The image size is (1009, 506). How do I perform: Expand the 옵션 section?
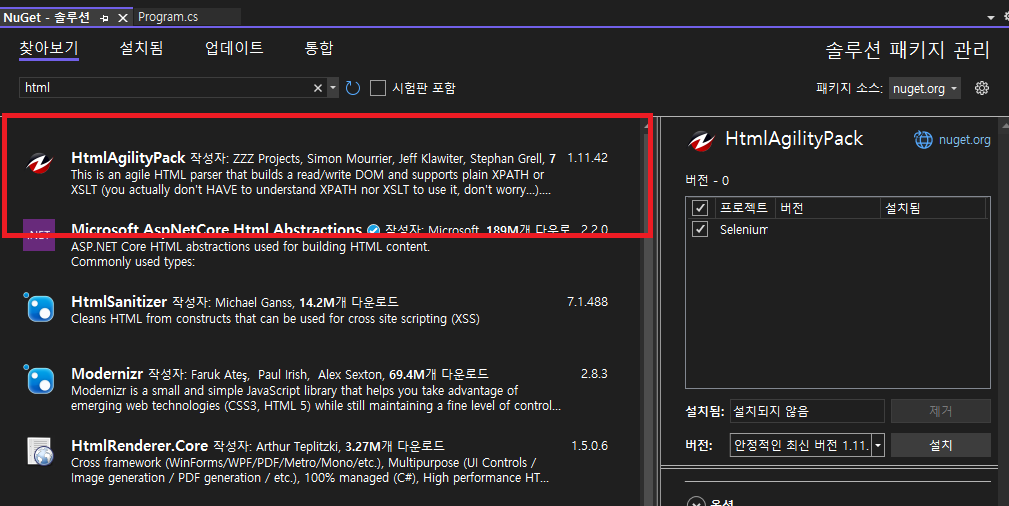click(696, 503)
